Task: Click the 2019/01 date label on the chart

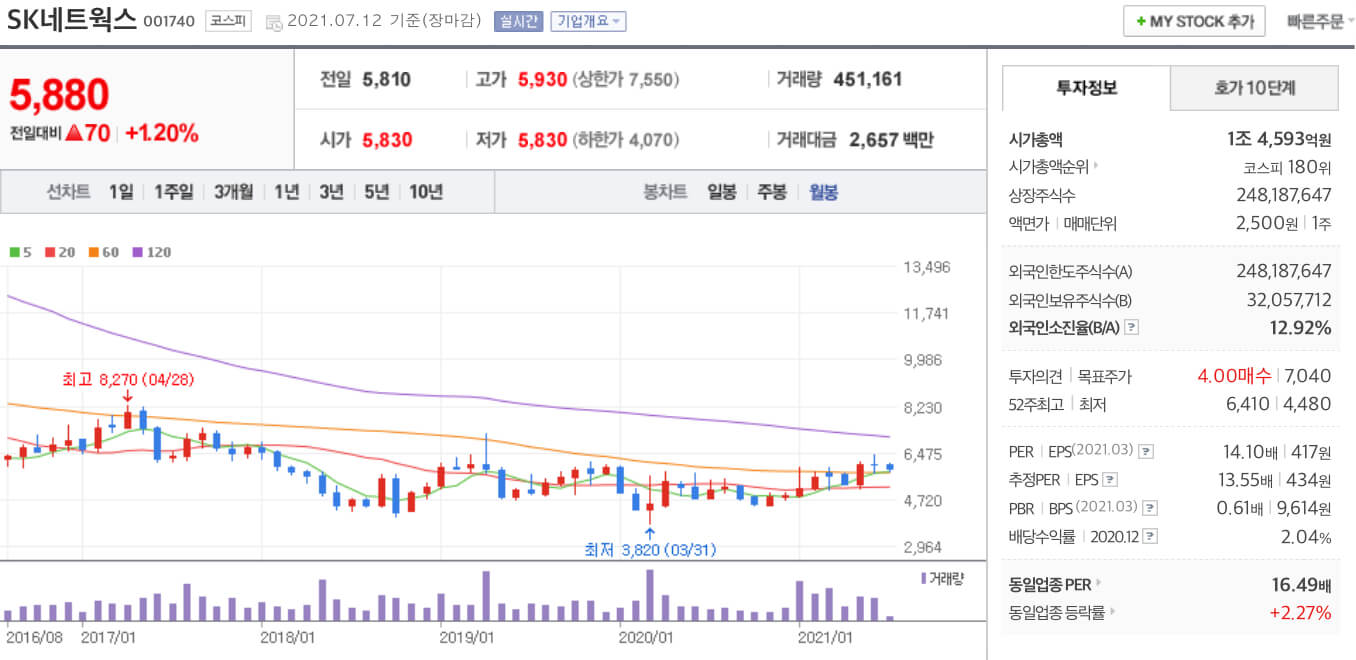Action: click(x=468, y=635)
